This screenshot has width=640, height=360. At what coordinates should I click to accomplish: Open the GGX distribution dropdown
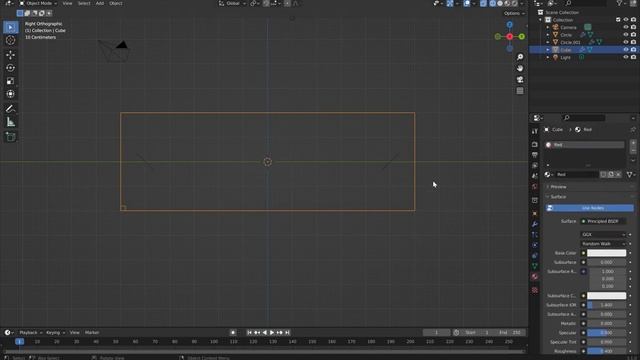point(603,235)
